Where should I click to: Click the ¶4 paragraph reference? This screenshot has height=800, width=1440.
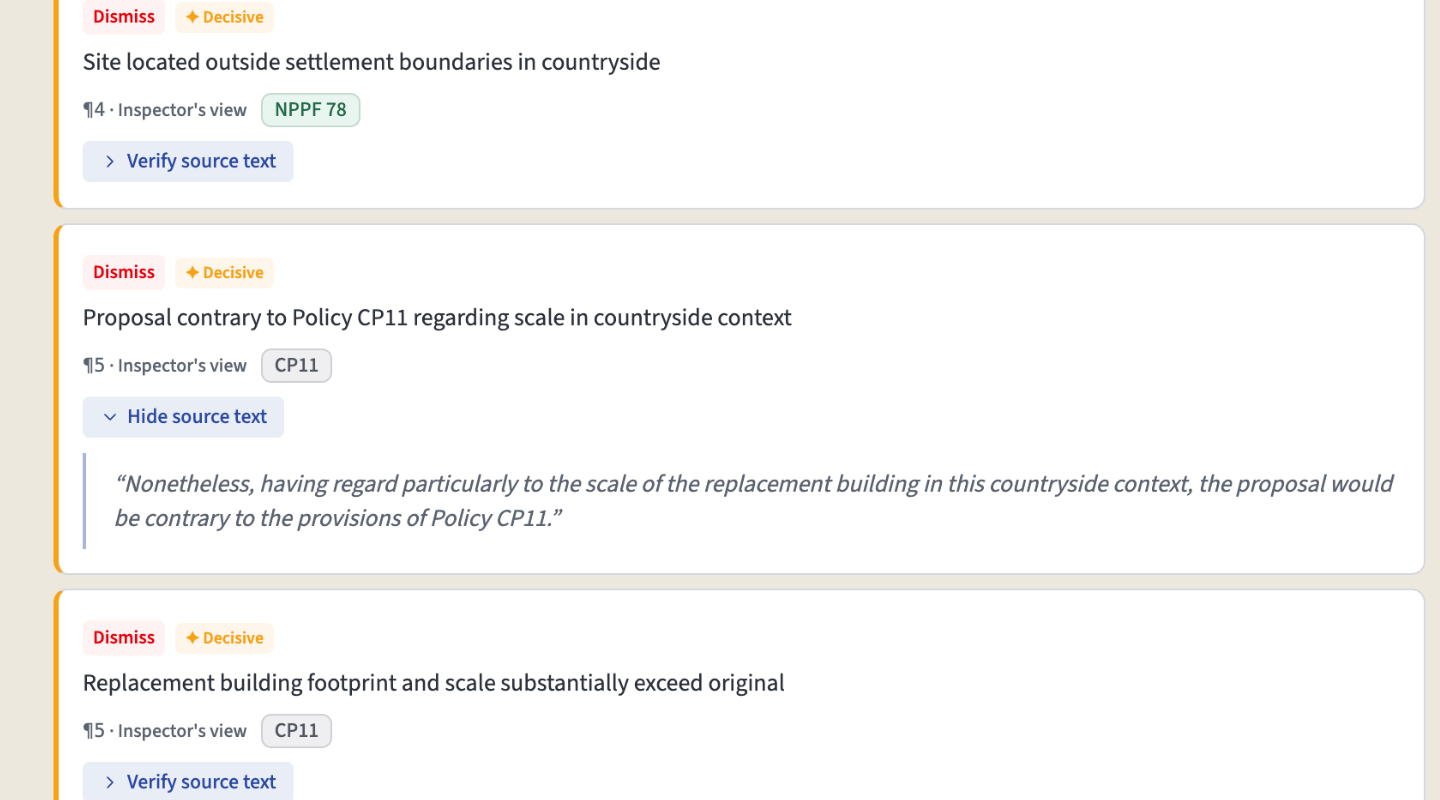(x=94, y=110)
